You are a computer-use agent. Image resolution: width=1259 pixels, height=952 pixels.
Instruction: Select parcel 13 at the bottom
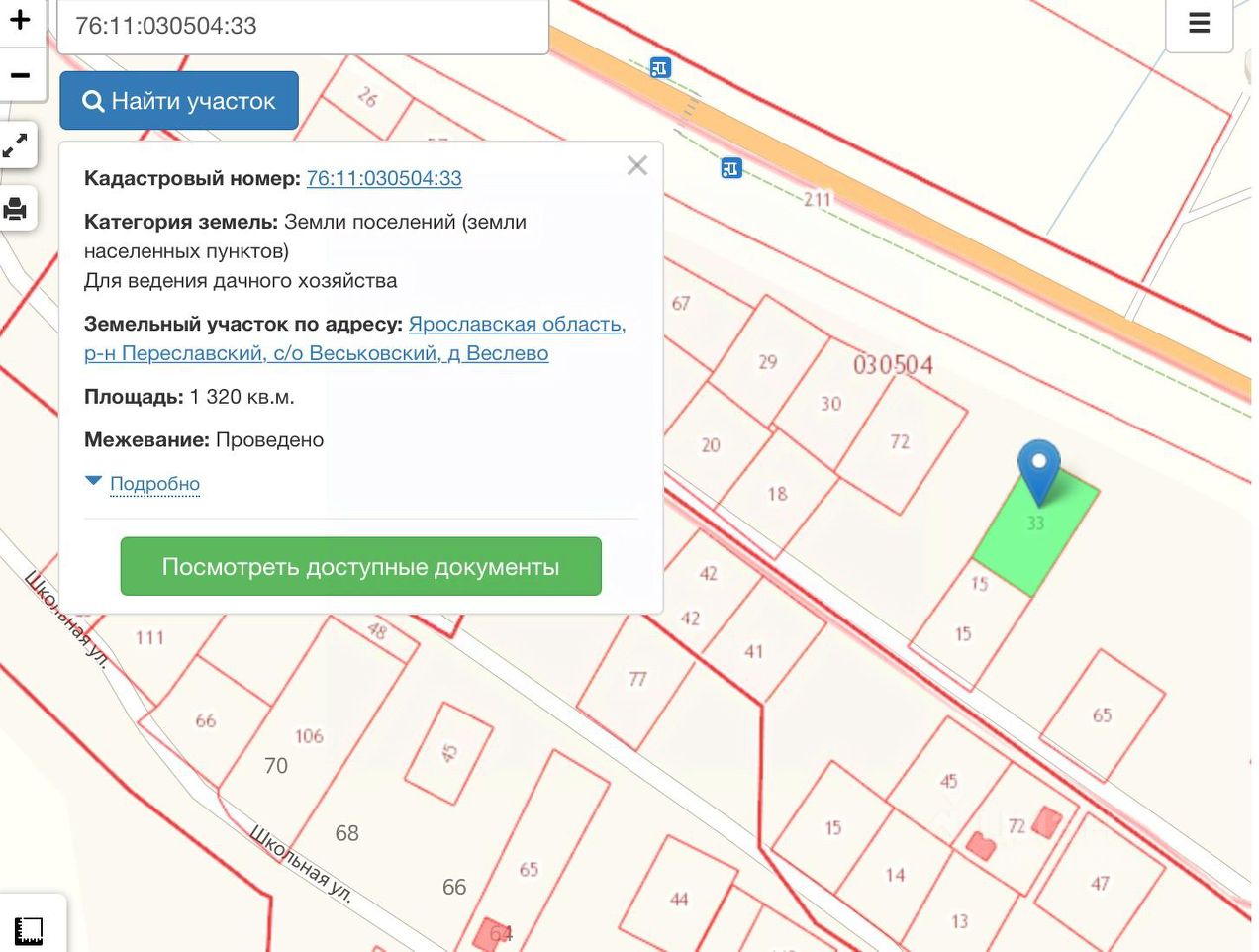tap(959, 921)
